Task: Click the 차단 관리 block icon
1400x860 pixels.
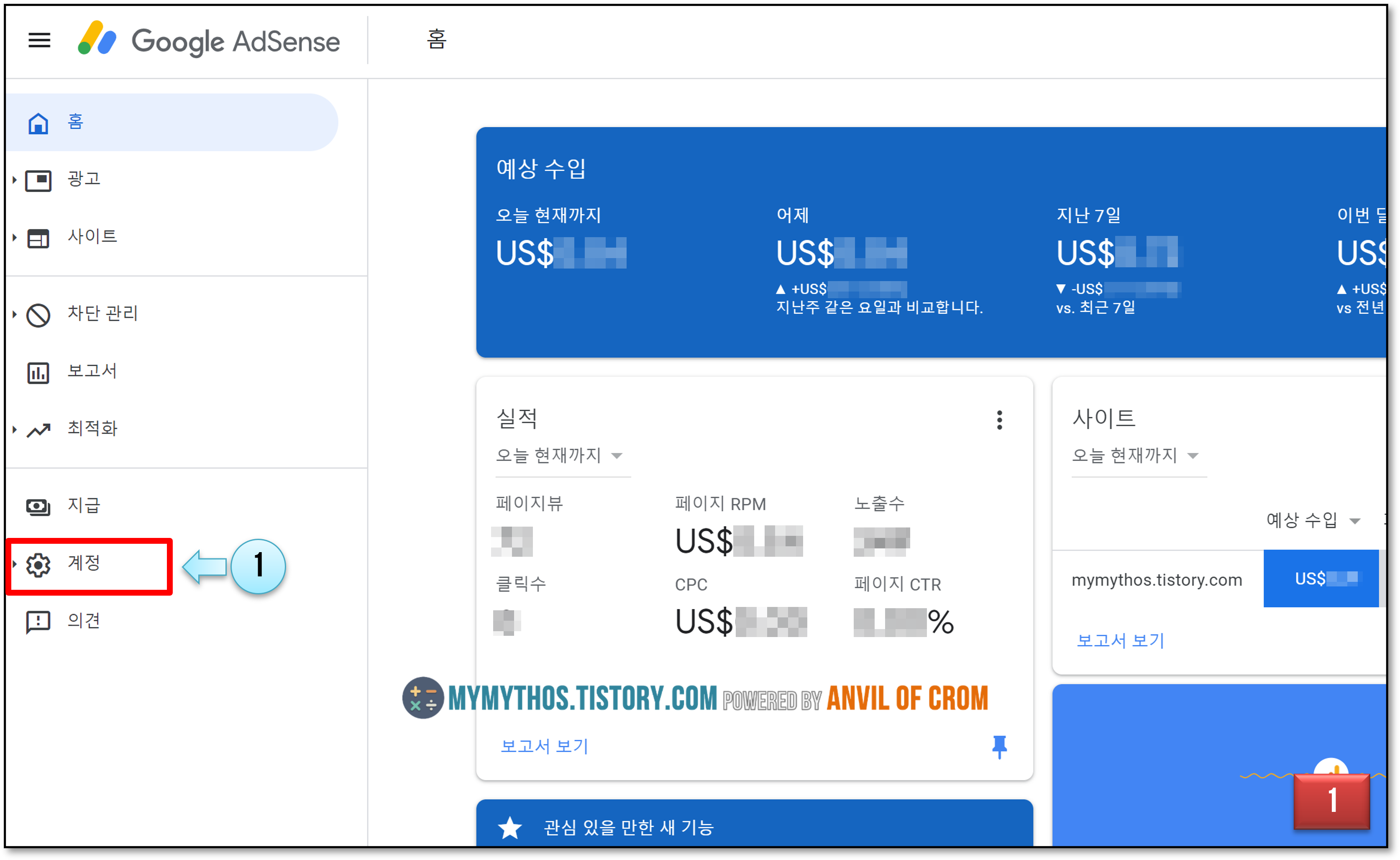Action: 38,315
